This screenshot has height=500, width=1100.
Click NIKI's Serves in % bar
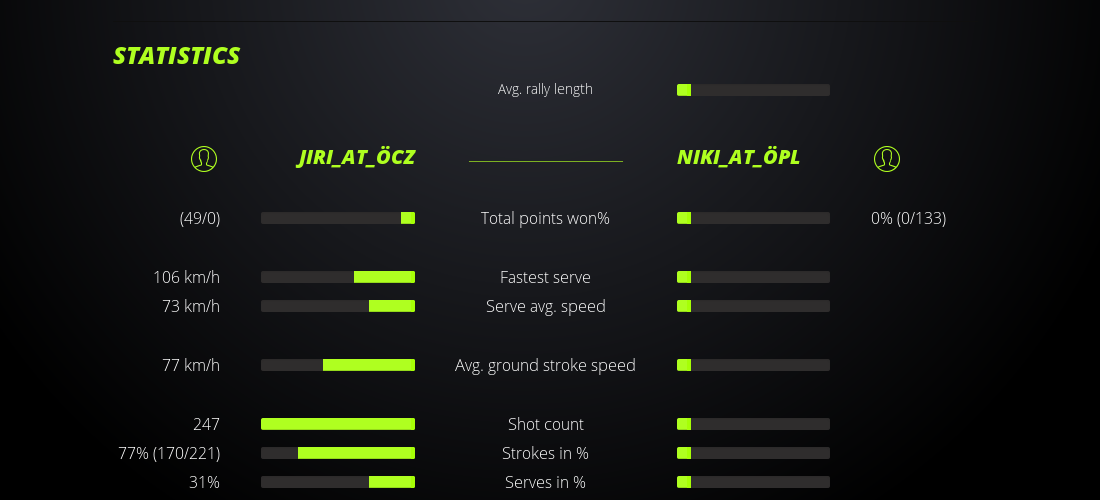(753, 482)
